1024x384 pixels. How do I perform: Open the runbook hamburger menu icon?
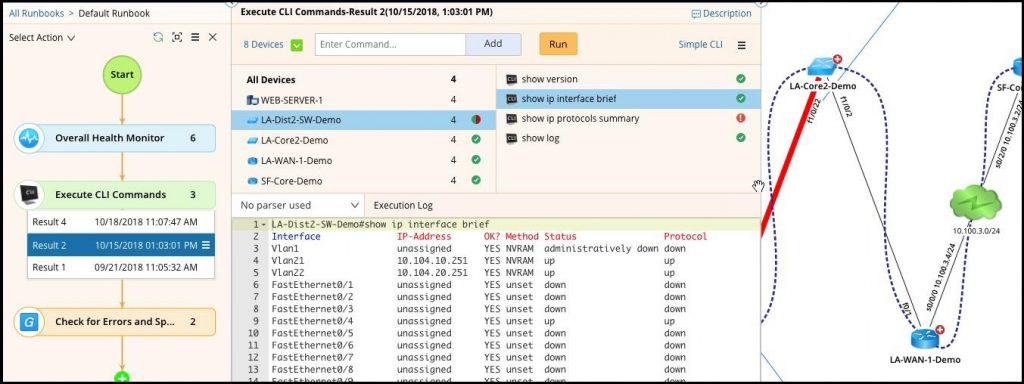click(x=195, y=37)
